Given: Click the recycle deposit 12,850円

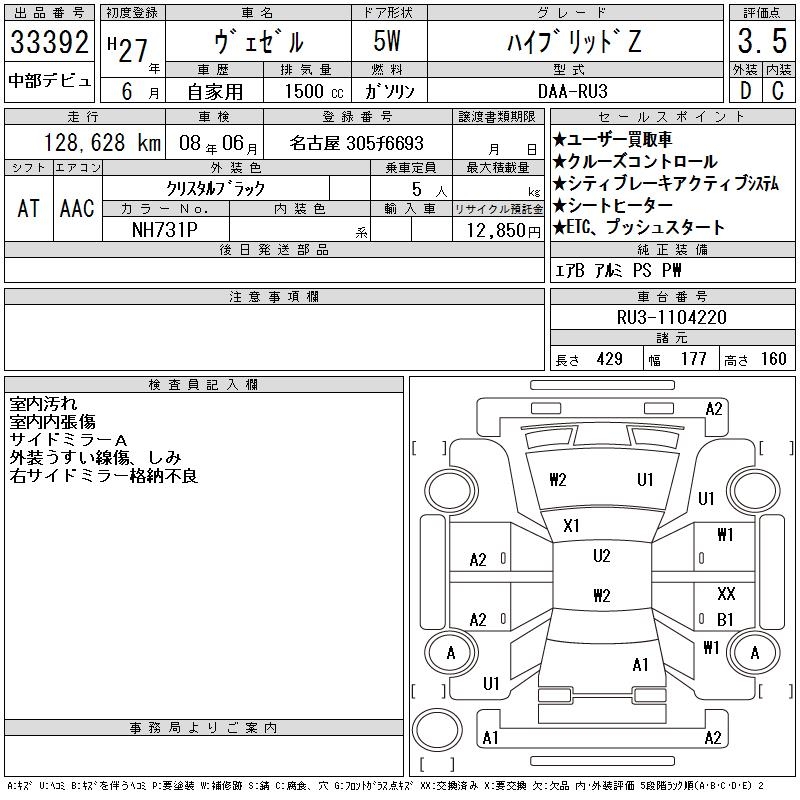Looking at the screenshot, I should pos(503,231).
